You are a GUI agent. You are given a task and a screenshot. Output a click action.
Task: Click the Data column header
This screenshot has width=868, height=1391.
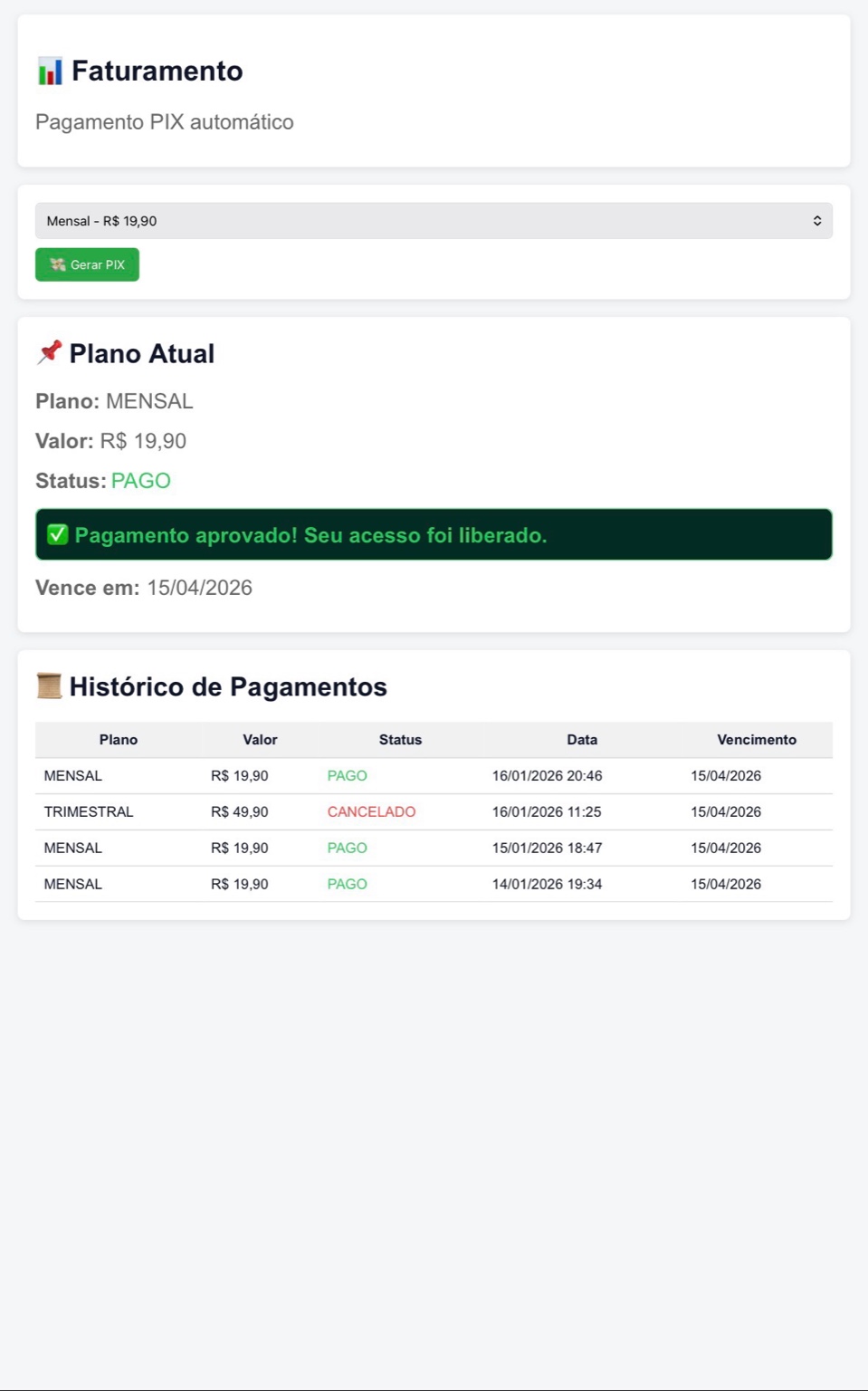pyautogui.click(x=582, y=740)
